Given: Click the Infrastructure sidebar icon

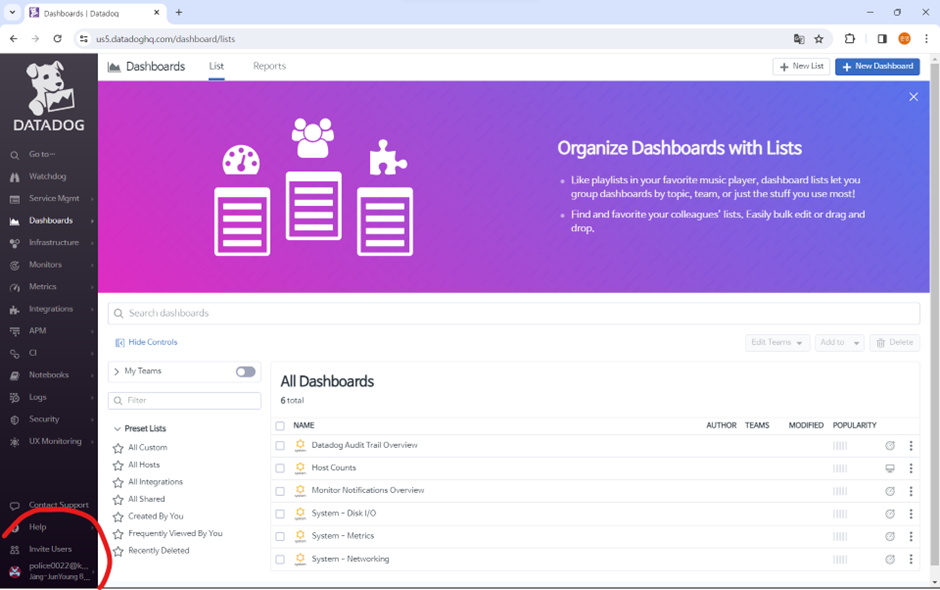Looking at the screenshot, I should click(14, 243).
